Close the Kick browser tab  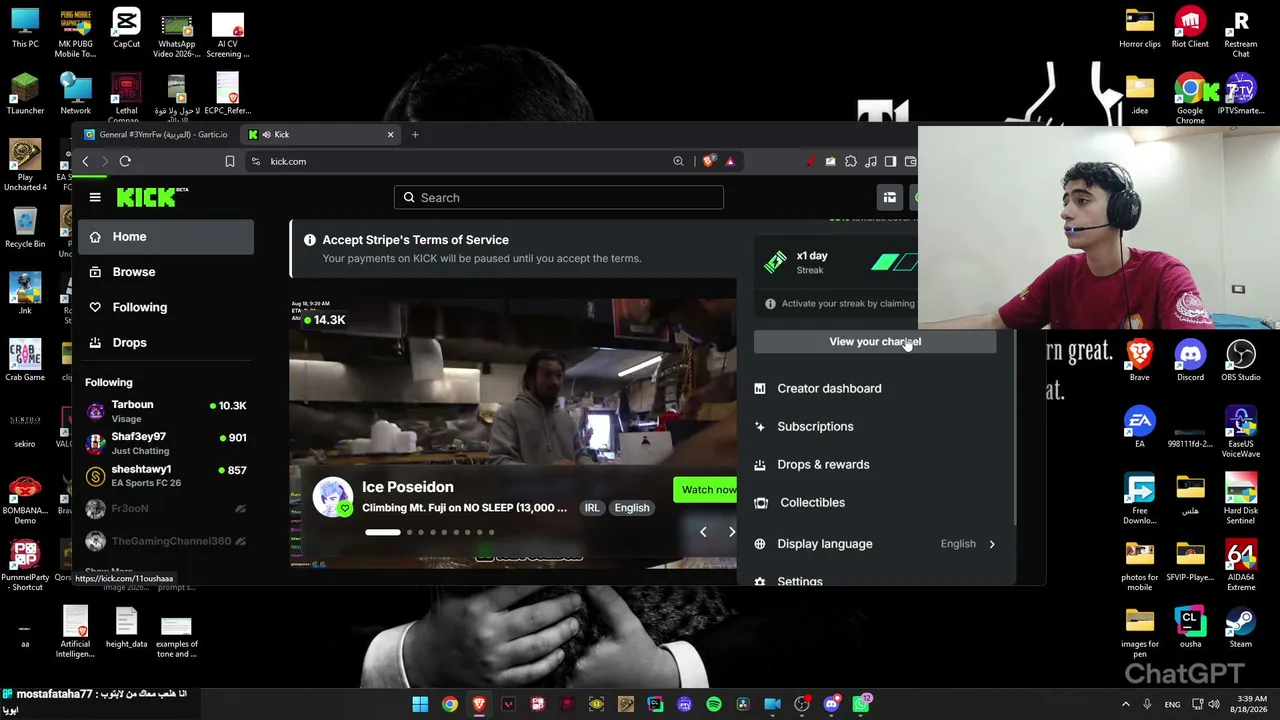pyautogui.click(x=390, y=134)
